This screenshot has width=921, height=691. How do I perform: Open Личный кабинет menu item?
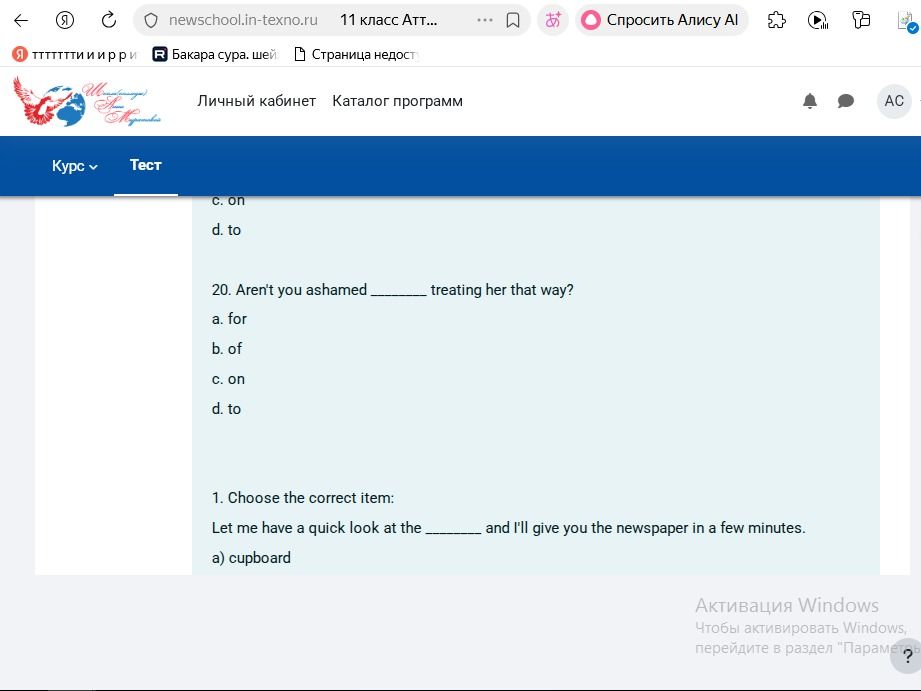tap(257, 101)
